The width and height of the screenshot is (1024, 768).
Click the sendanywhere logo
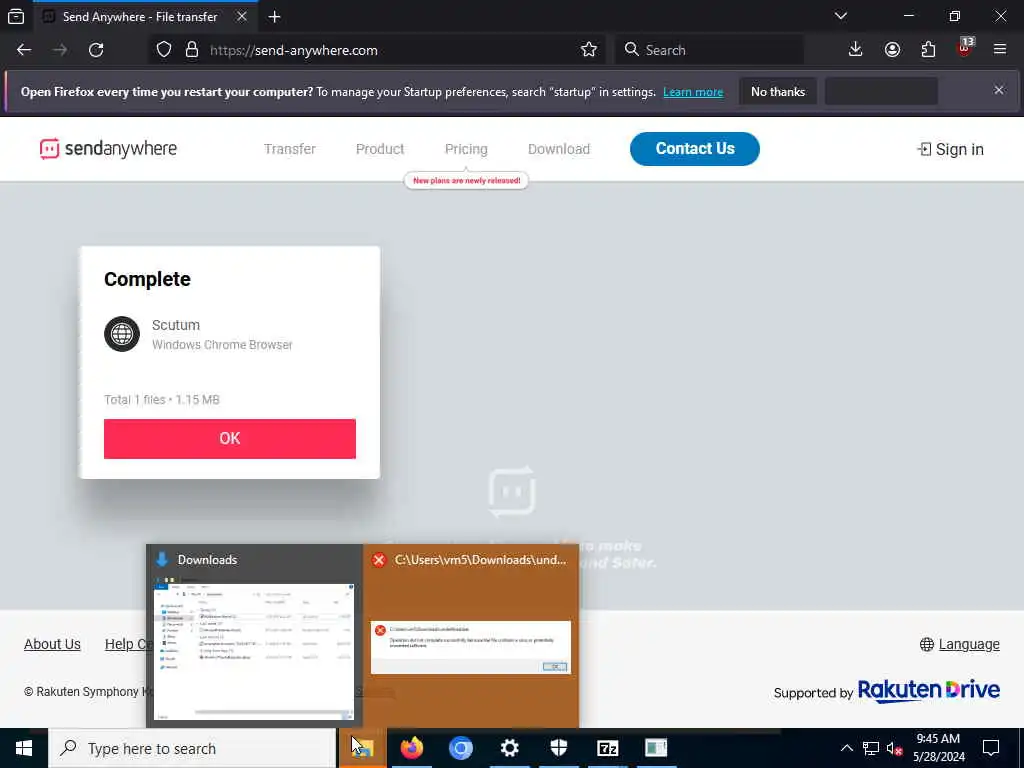point(108,149)
